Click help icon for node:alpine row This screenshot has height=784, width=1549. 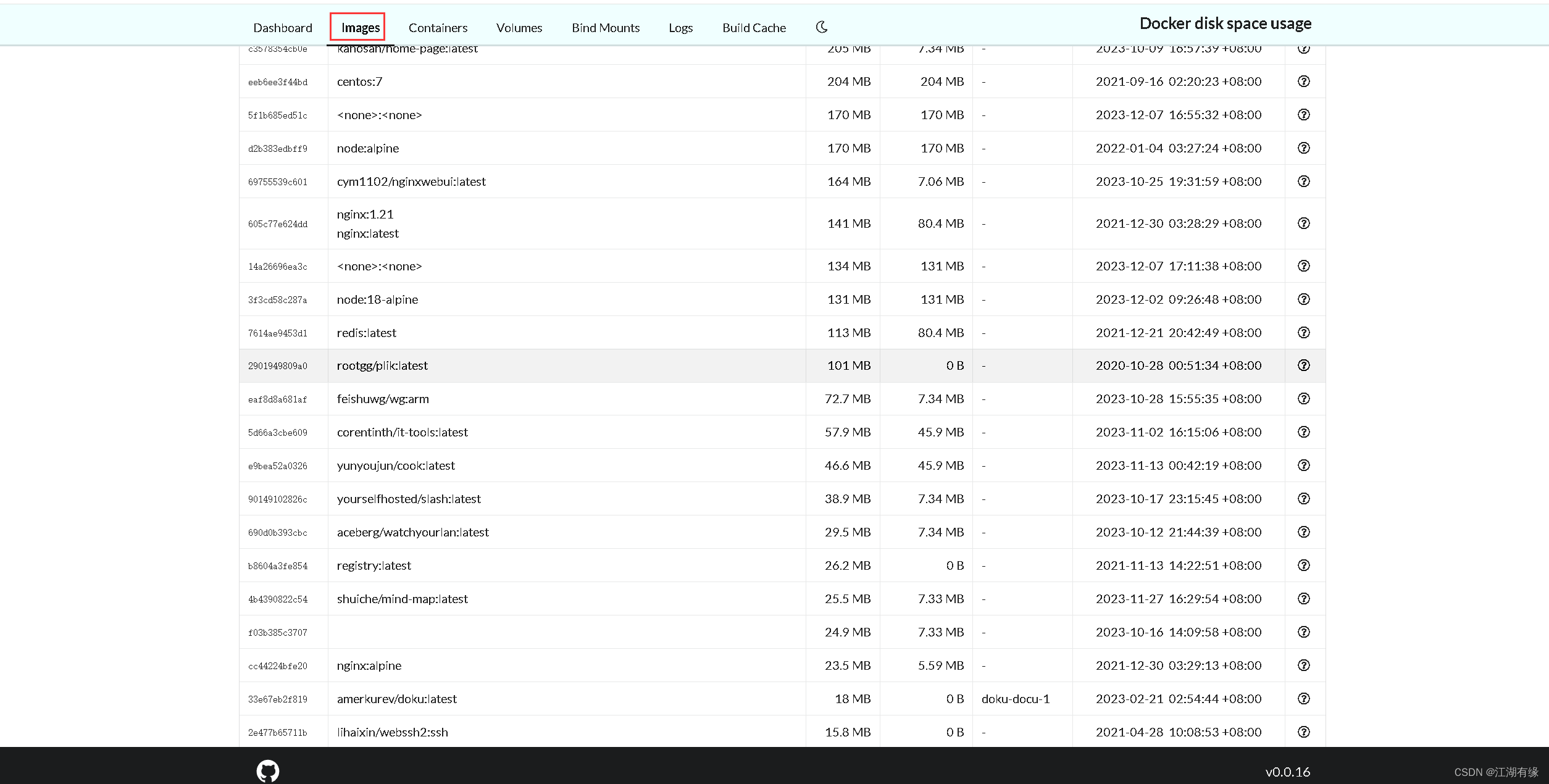pos(1303,148)
